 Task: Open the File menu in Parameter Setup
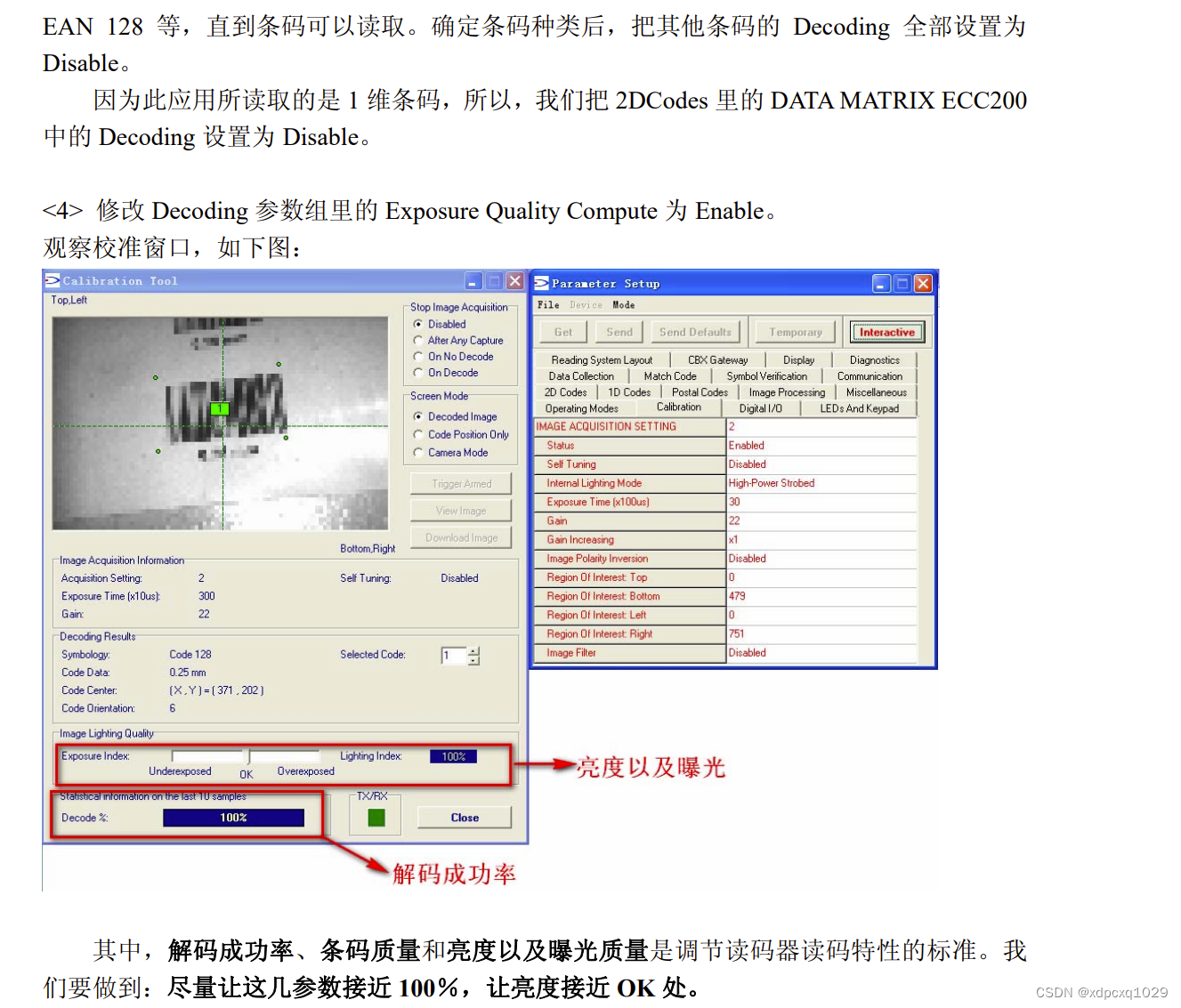(x=547, y=304)
